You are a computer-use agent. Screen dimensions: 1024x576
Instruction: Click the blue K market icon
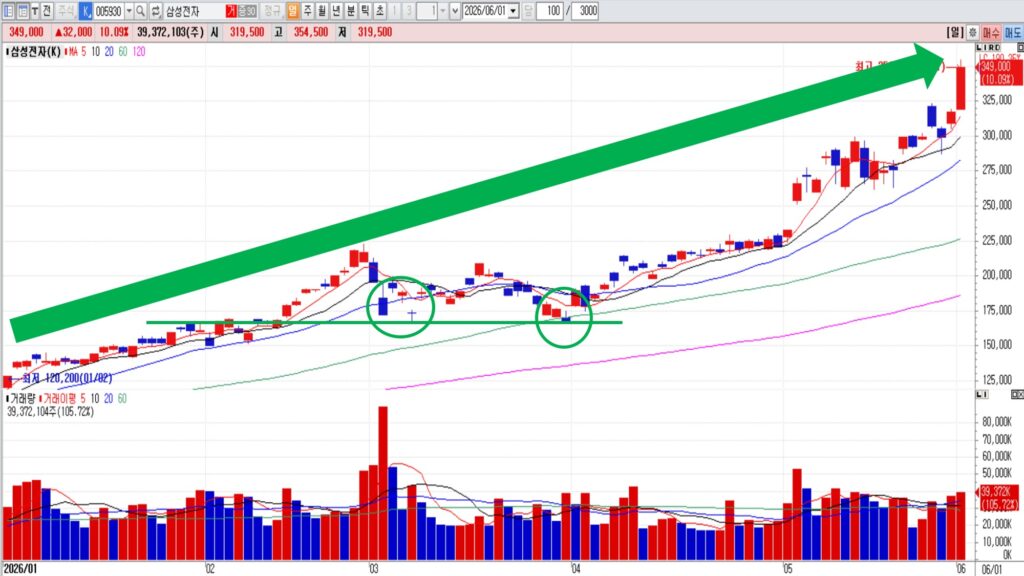click(86, 11)
